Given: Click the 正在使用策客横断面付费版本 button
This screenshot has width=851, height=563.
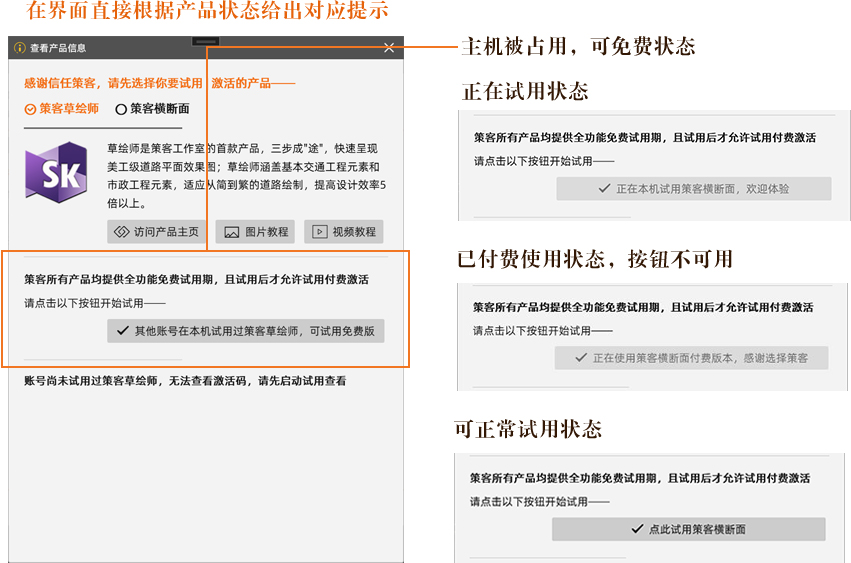Looking at the screenshot, I should coord(691,358).
